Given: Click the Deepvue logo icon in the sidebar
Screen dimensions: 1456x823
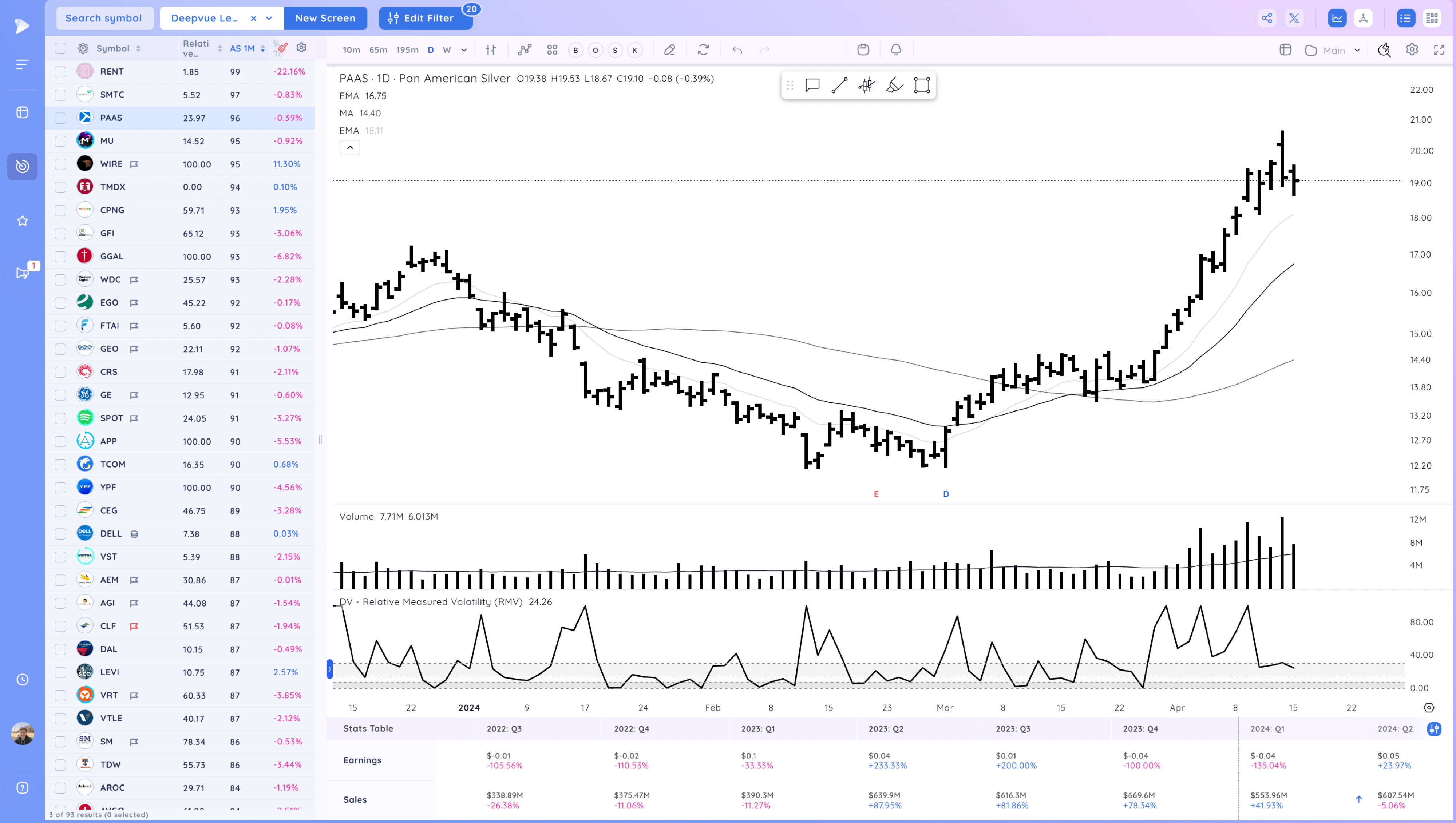Looking at the screenshot, I should click(21, 25).
